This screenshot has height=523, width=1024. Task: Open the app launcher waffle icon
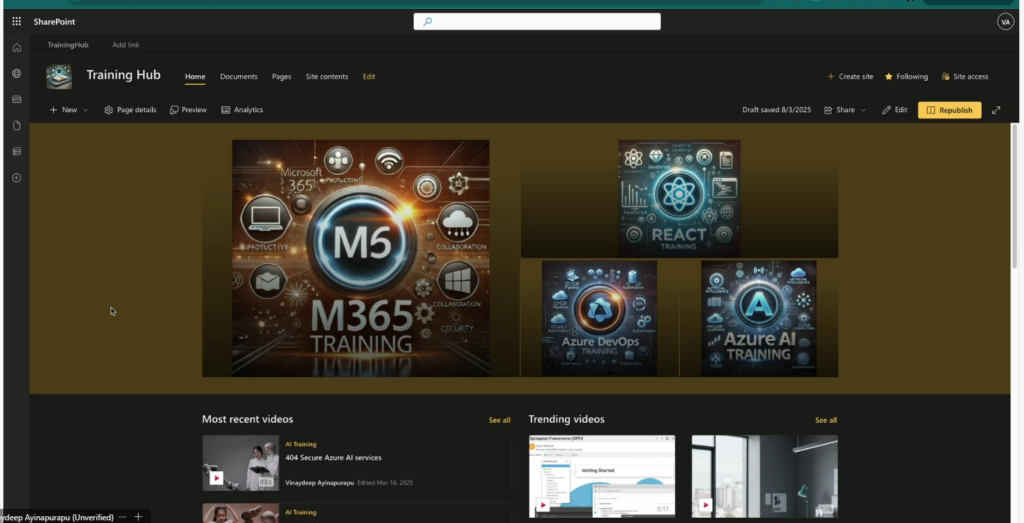click(16, 22)
